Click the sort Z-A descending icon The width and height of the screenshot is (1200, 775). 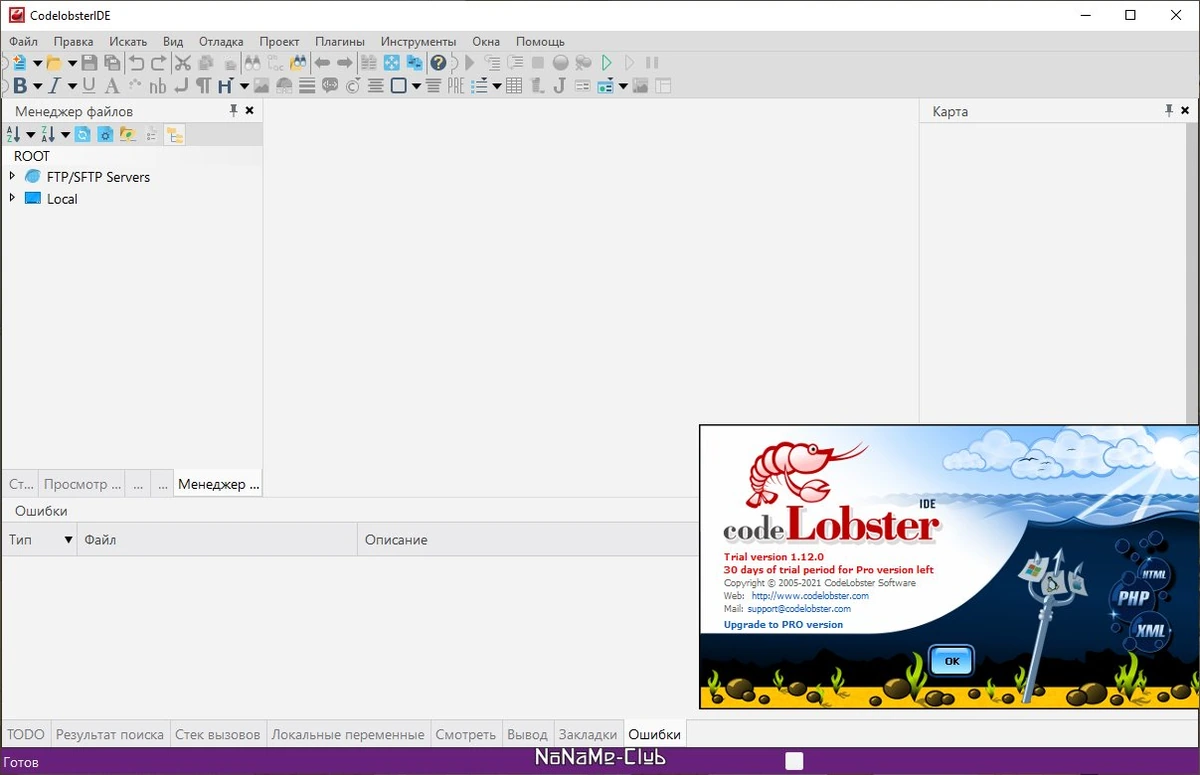coord(48,134)
